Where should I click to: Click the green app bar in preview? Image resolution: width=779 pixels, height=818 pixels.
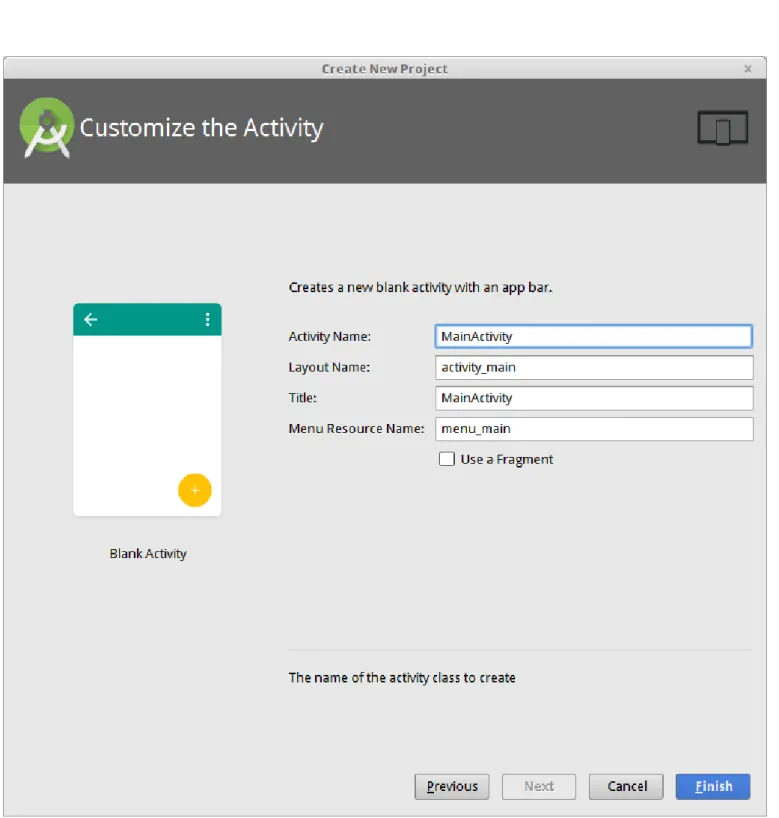tap(147, 319)
